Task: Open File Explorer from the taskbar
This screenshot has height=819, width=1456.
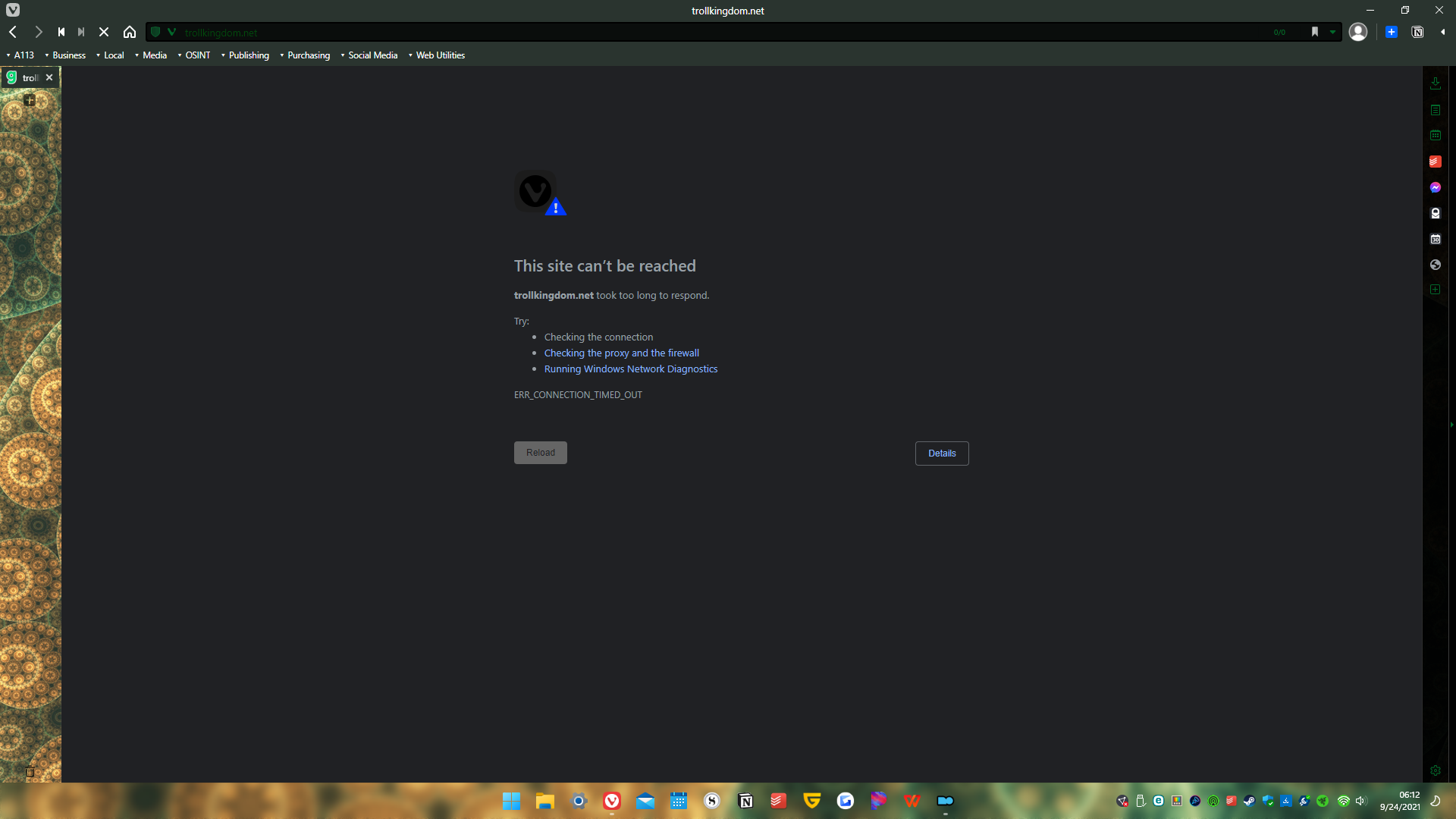Action: tap(545, 801)
